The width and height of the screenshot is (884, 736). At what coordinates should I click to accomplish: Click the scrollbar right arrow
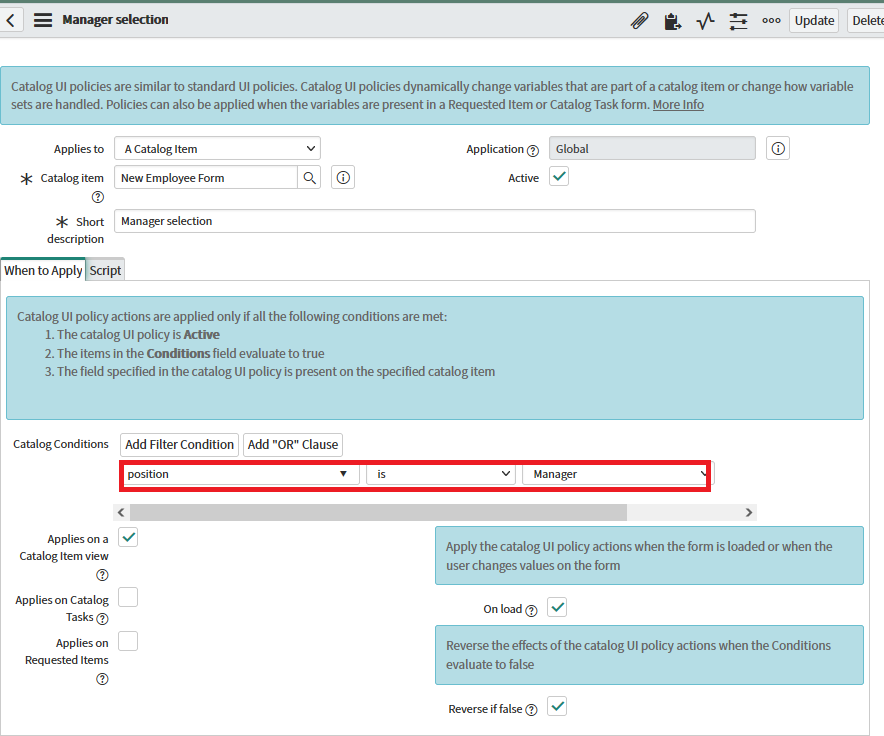(749, 512)
